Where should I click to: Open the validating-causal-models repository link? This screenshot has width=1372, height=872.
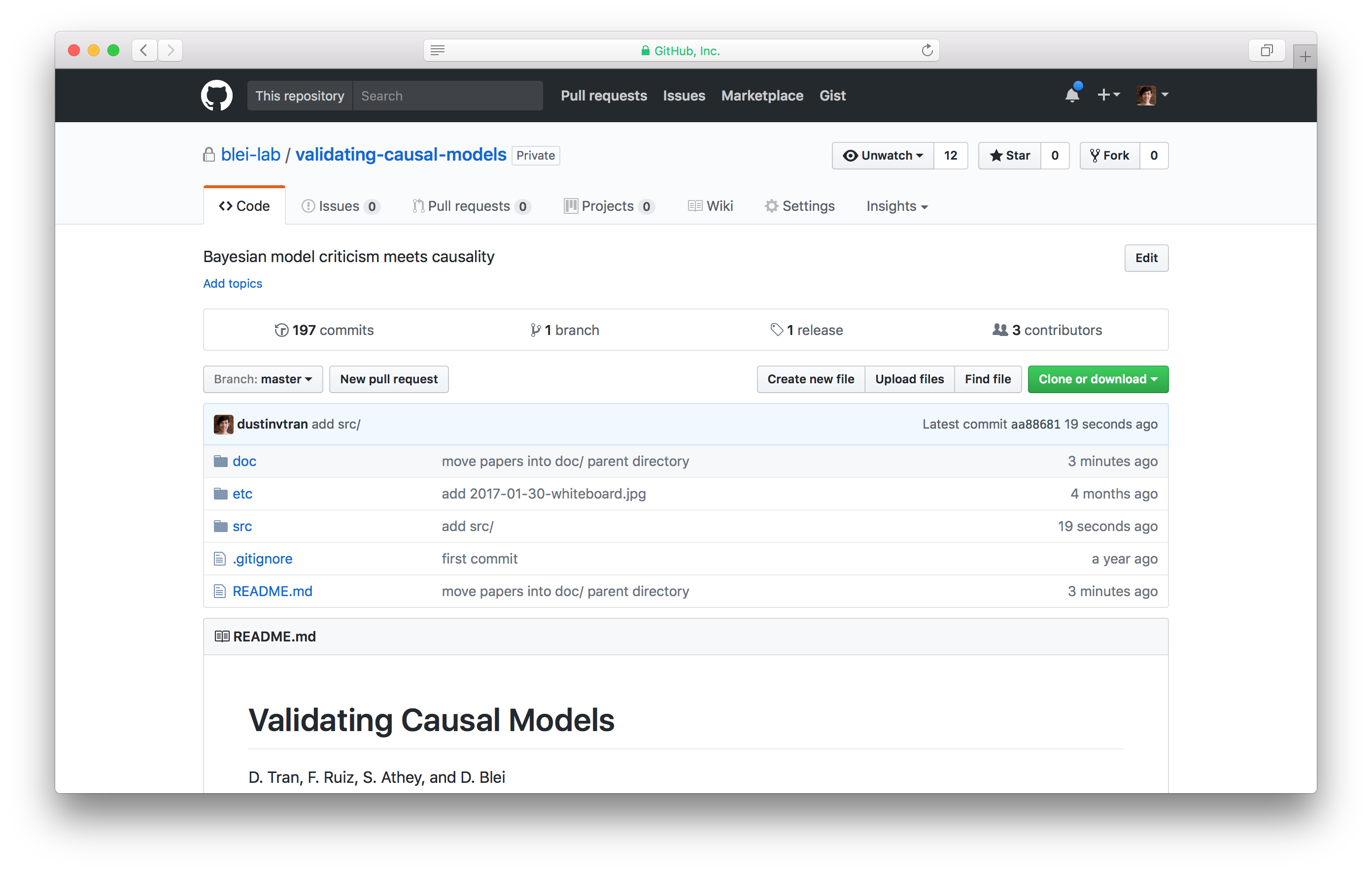(401, 154)
